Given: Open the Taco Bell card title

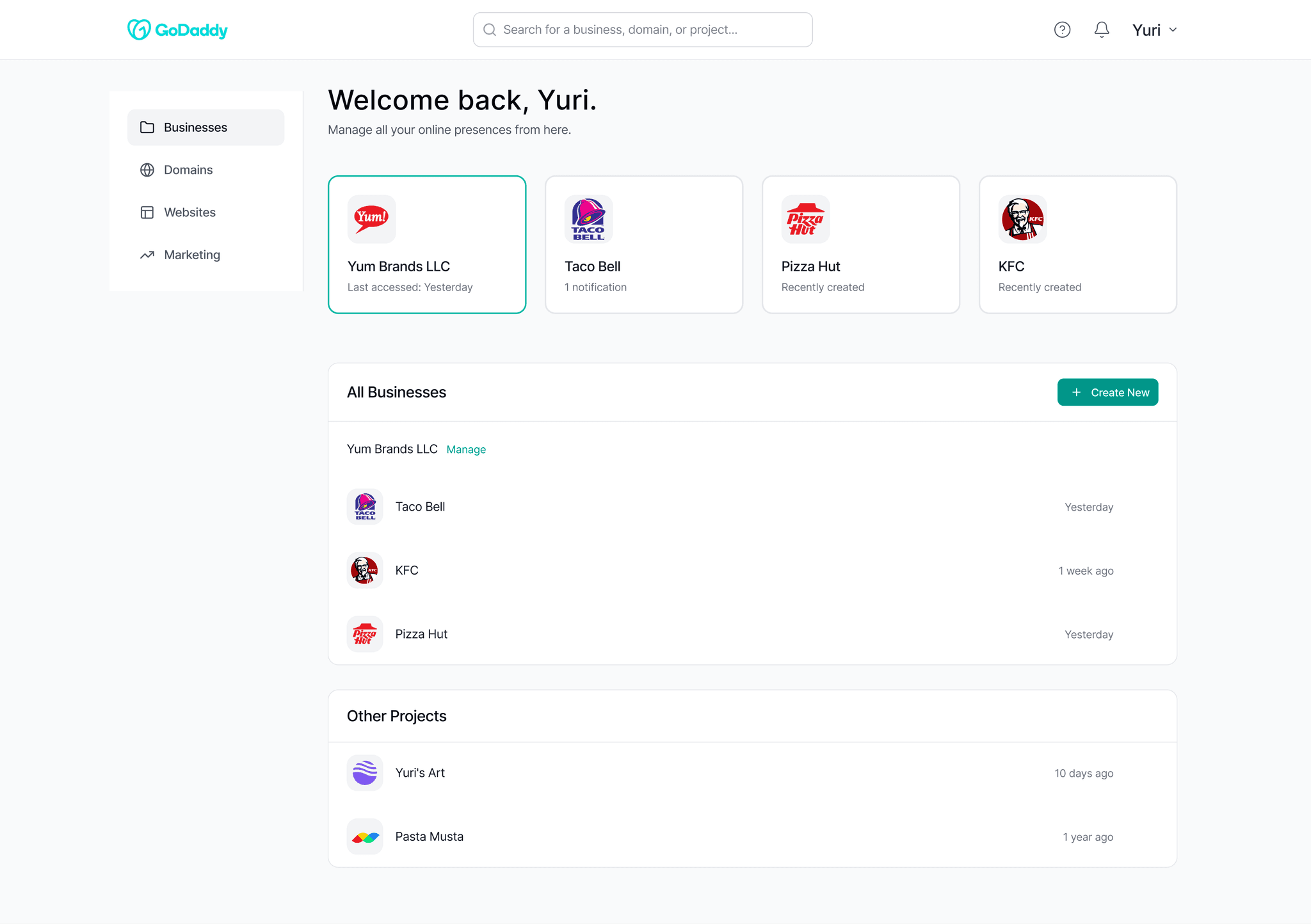Looking at the screenshot, I should pos(593,266).
